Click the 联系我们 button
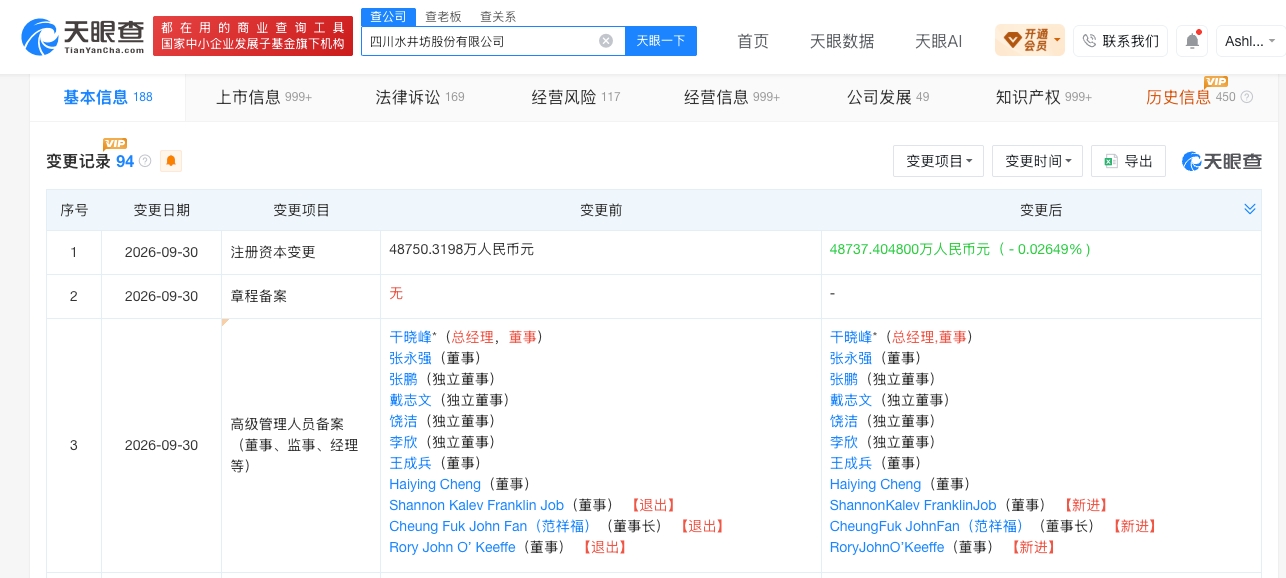Screen dimensions: 1286x578 [1119, 41]
